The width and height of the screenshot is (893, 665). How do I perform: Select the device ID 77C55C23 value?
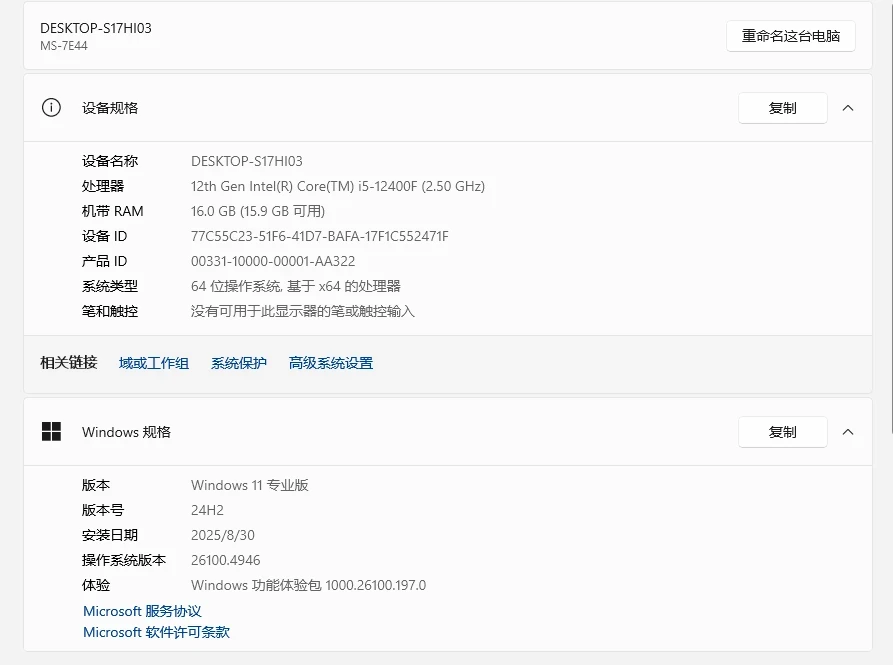pyautogui.click(x=319, y=236)
